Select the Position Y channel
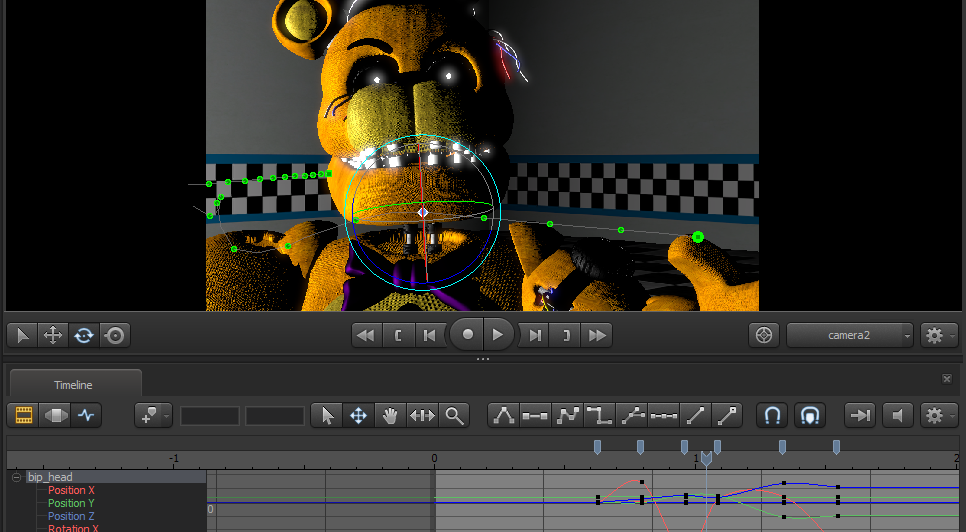Screen dimensions: 966x532 coord(71,503)
